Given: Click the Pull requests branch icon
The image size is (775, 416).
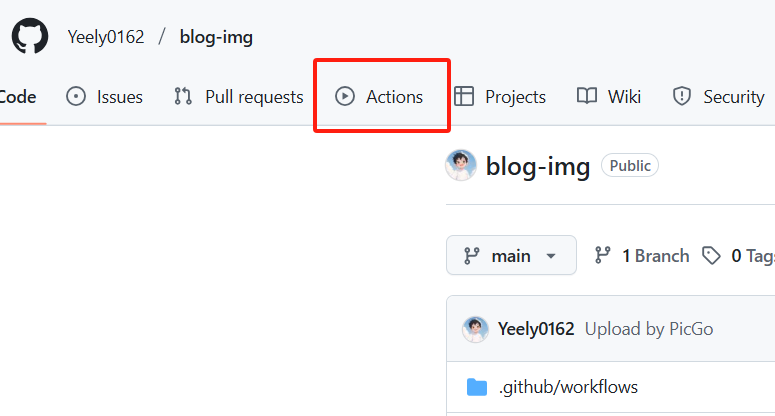Looking at the screenshot, I should pos(183,97).
